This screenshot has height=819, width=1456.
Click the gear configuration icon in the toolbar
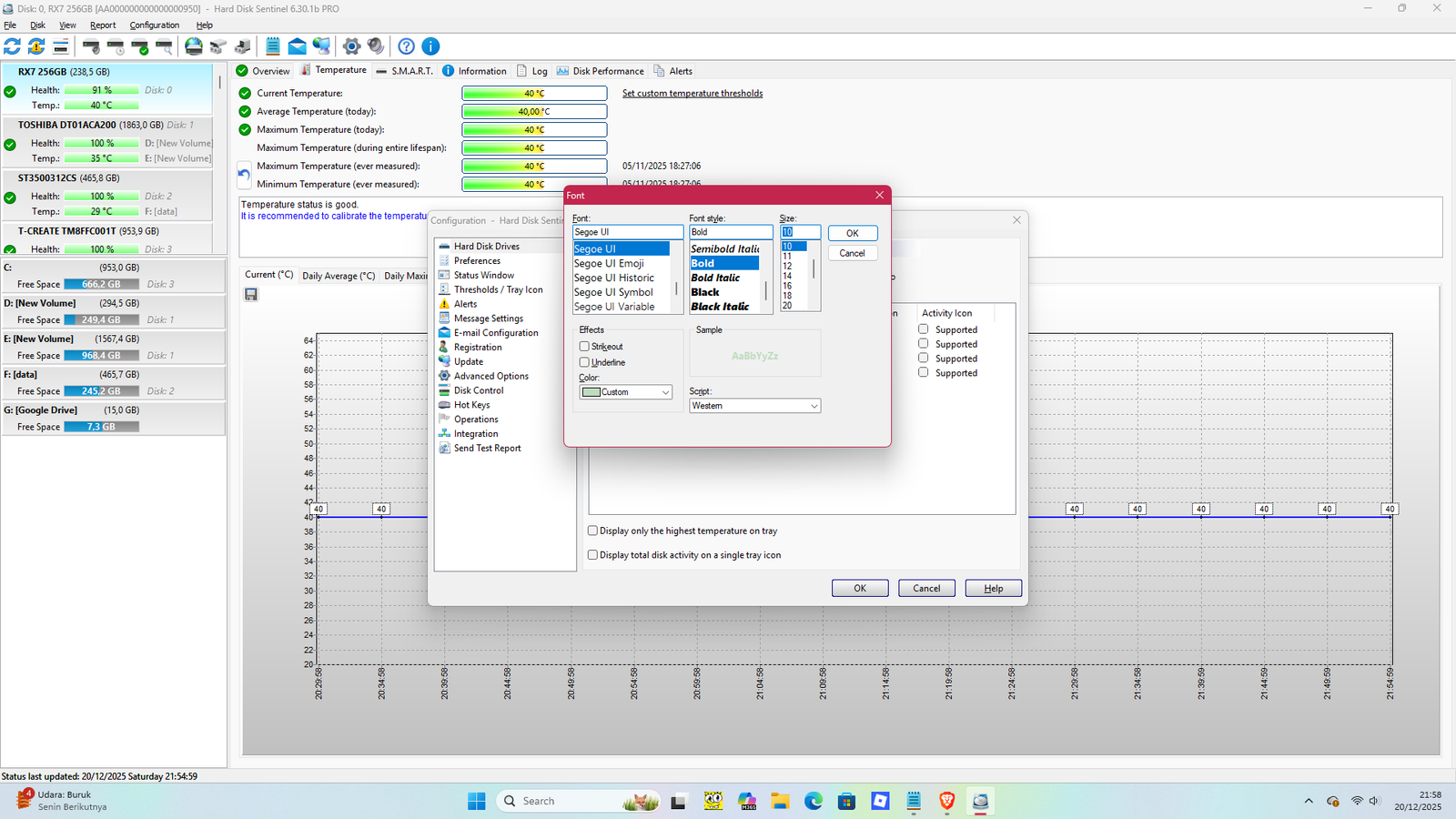click(351, 46)
